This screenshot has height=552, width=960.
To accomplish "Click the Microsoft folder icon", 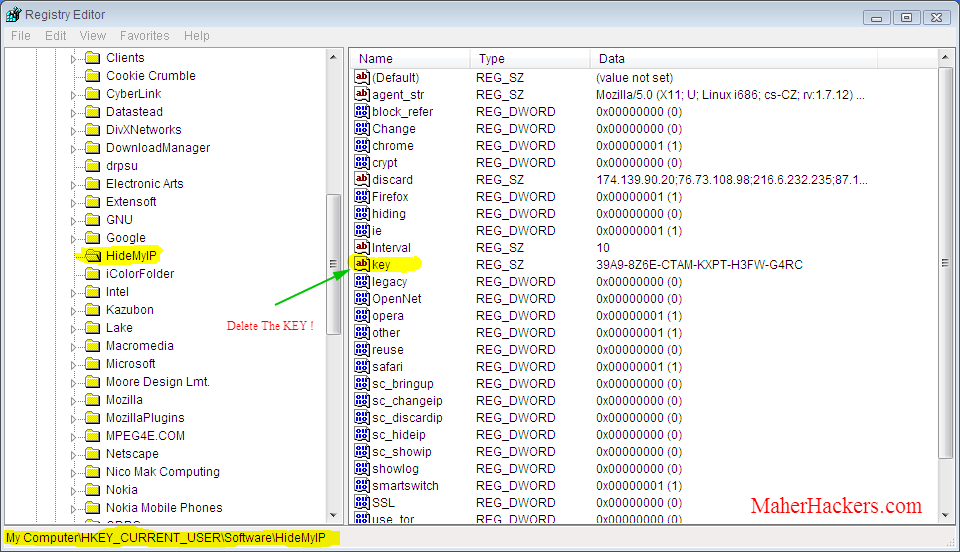I will [93, 364].
